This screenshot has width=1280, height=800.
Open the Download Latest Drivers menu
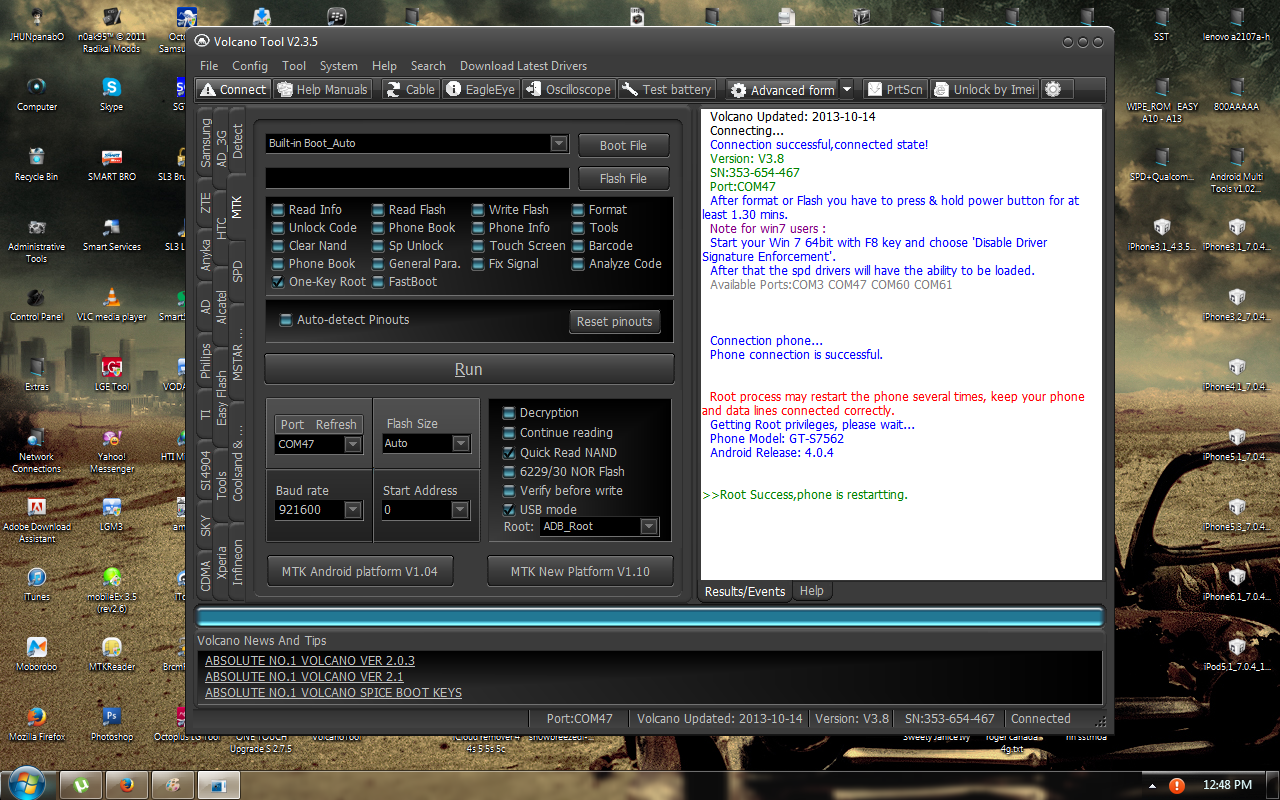[523, 66]
